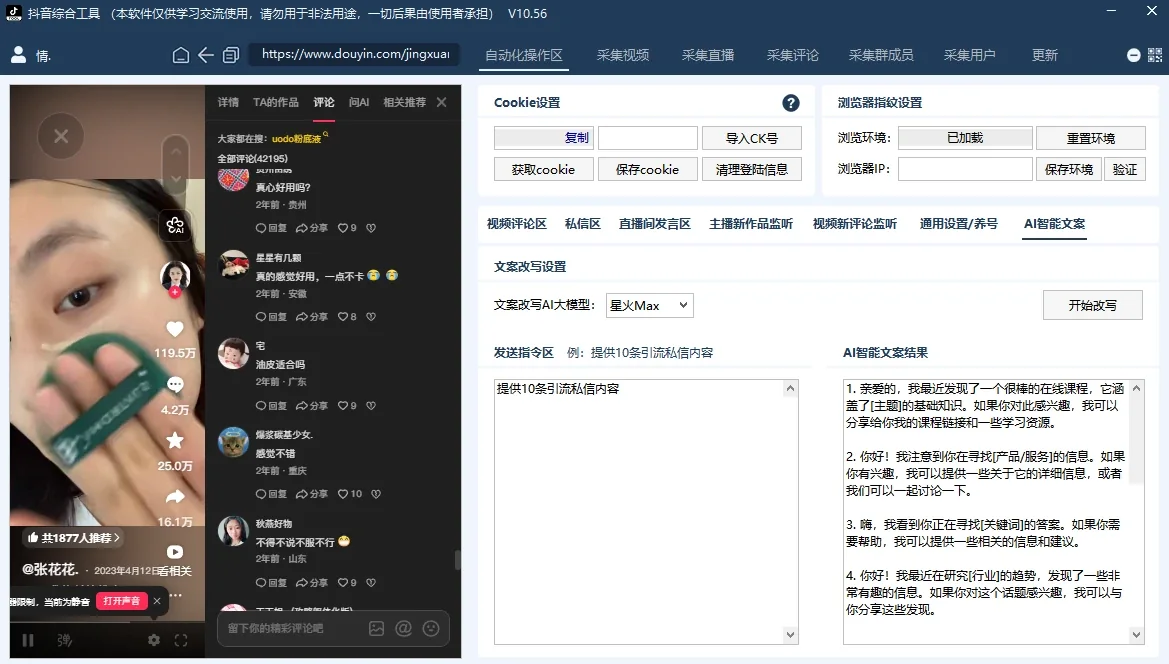Select the 采集评论 tab
The width and height of the screenshot is (1169, 664).
(793, 55)
